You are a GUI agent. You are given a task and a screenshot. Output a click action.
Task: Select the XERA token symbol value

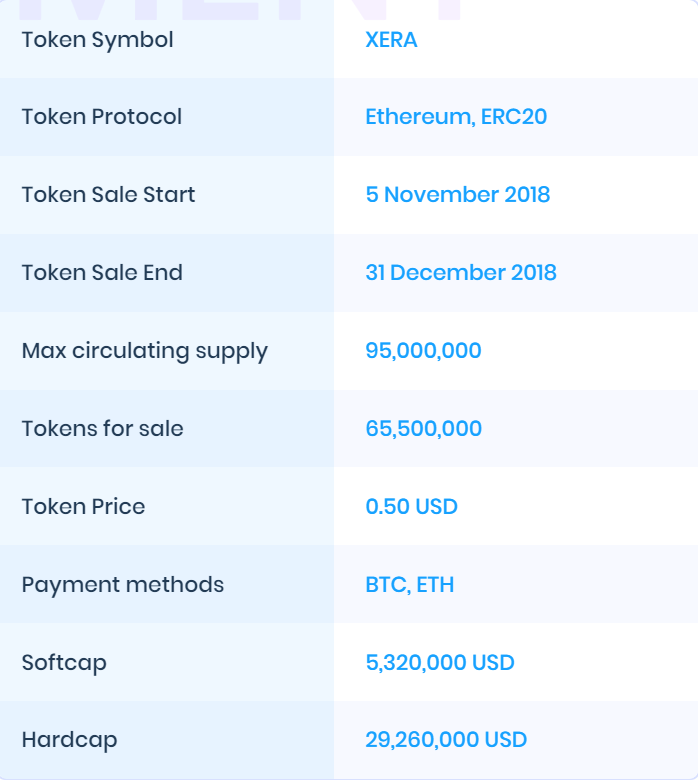(x=391, y=40)
